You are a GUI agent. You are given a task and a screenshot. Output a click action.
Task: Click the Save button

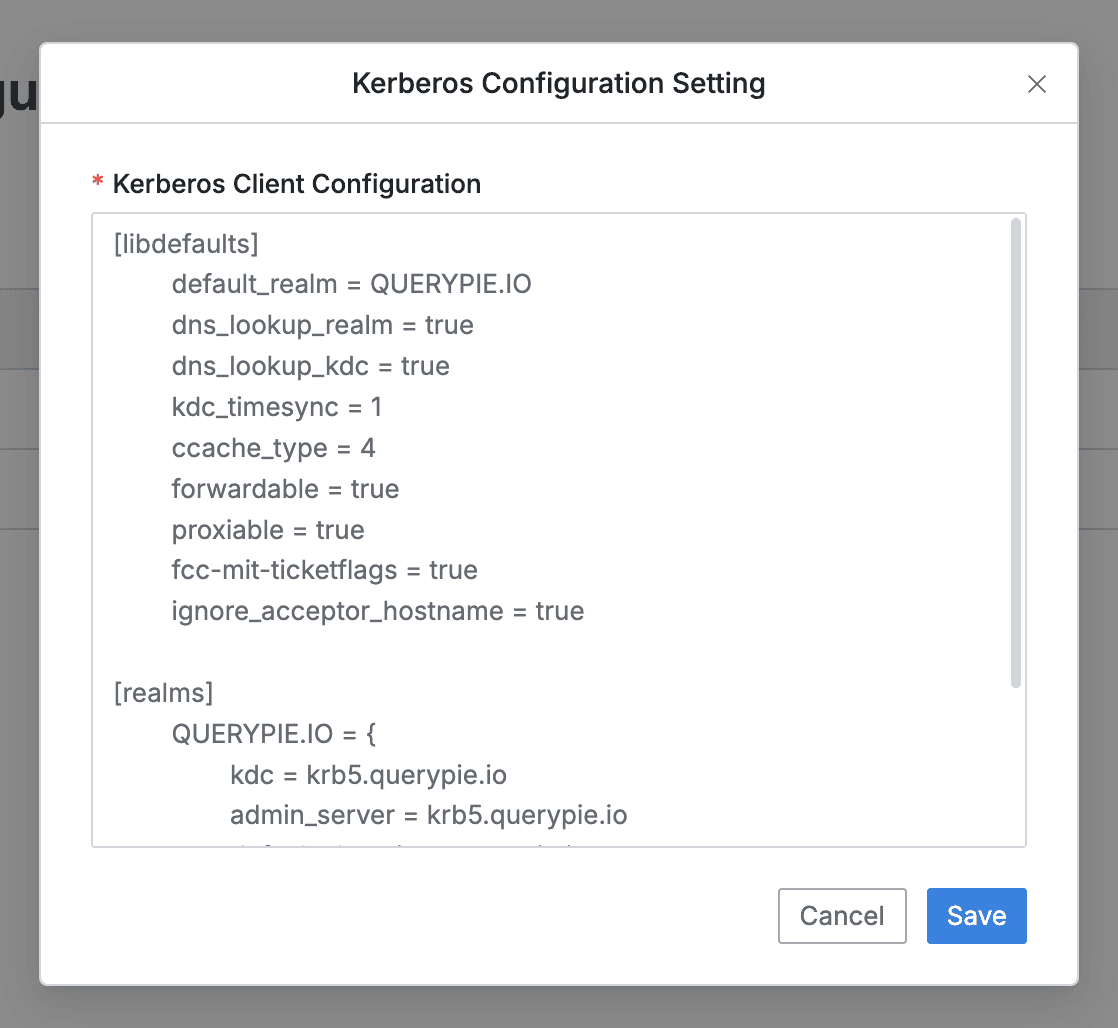click(976, 915)
